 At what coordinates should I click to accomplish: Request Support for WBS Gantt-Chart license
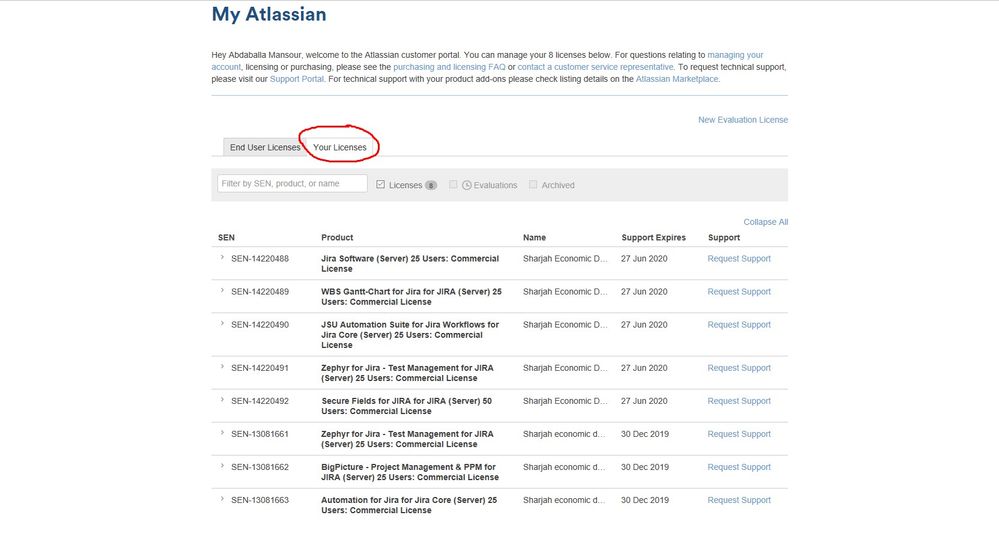[x=739, y=292]
